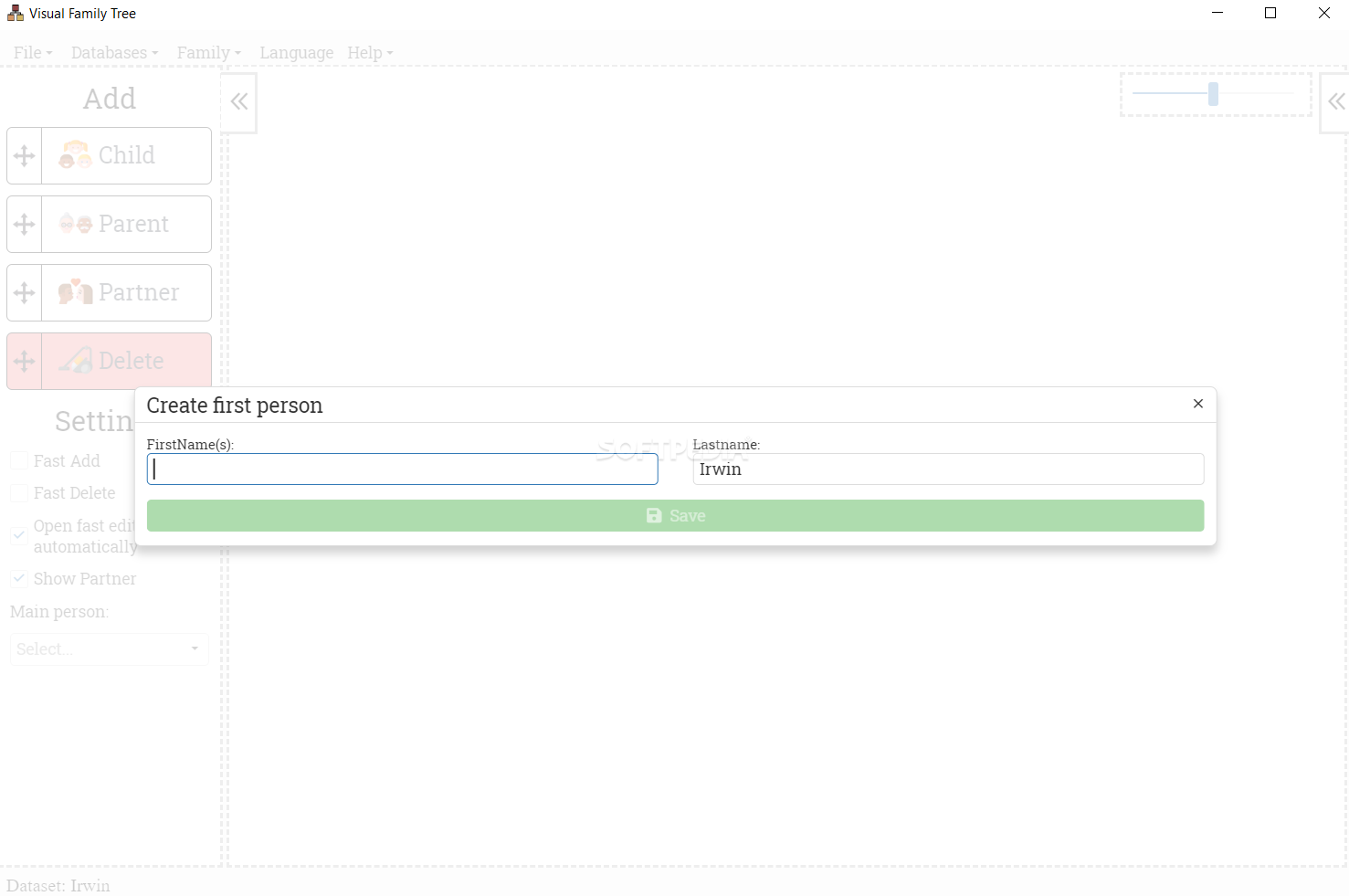The image size is (1349, 896).
Task: Uncheck the Show Partner checkbox
Action: pyautogui.click(x=19, y=579)
